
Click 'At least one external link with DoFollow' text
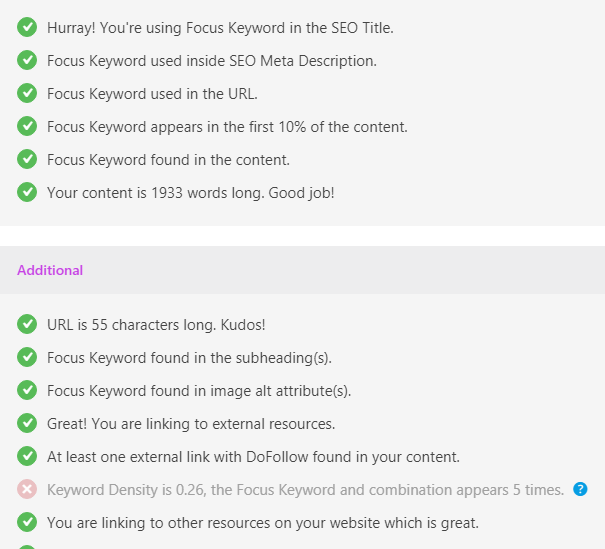(x=253, y=457)
